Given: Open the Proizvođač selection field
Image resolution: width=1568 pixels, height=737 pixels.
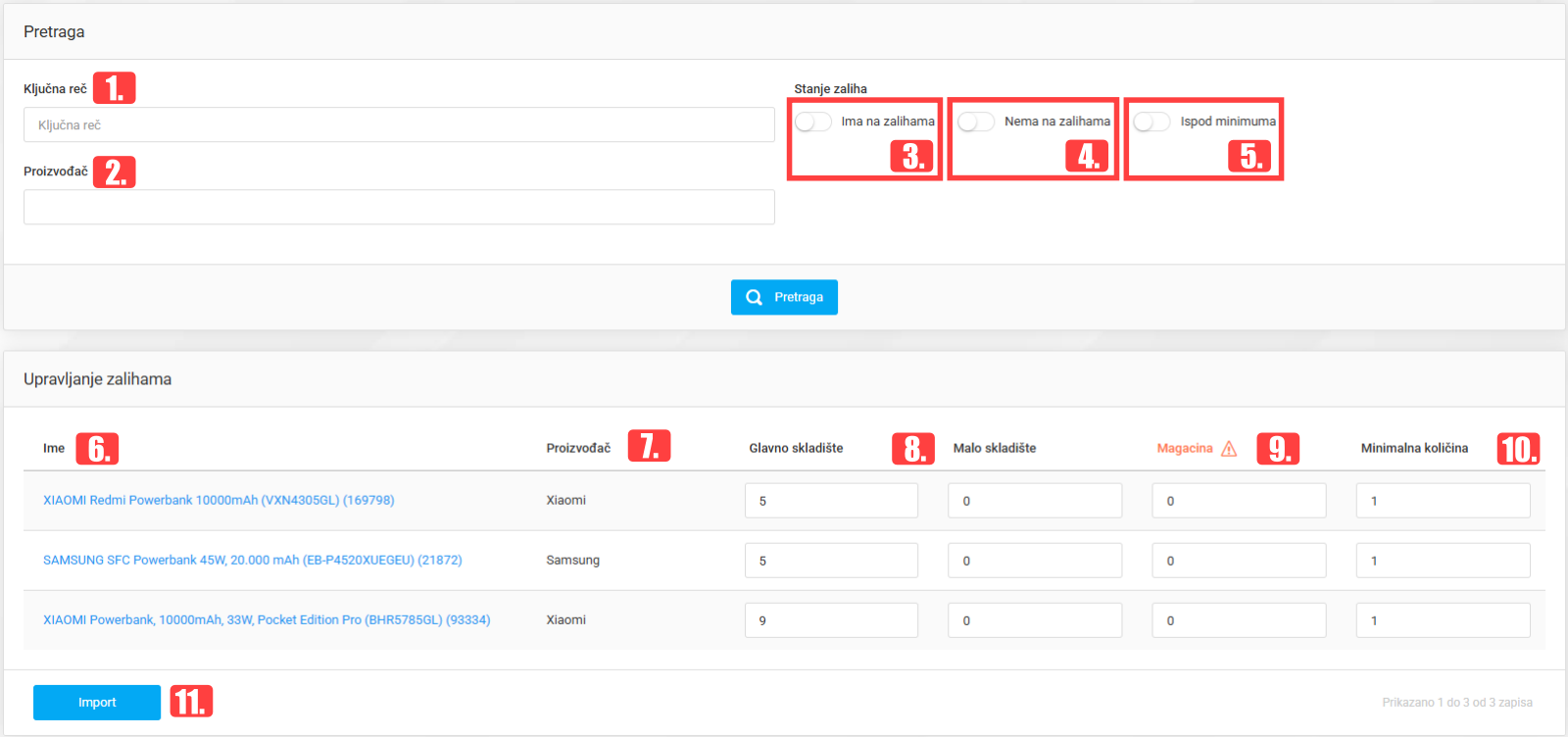Looking at the screenshot, I should pos(399,208).
